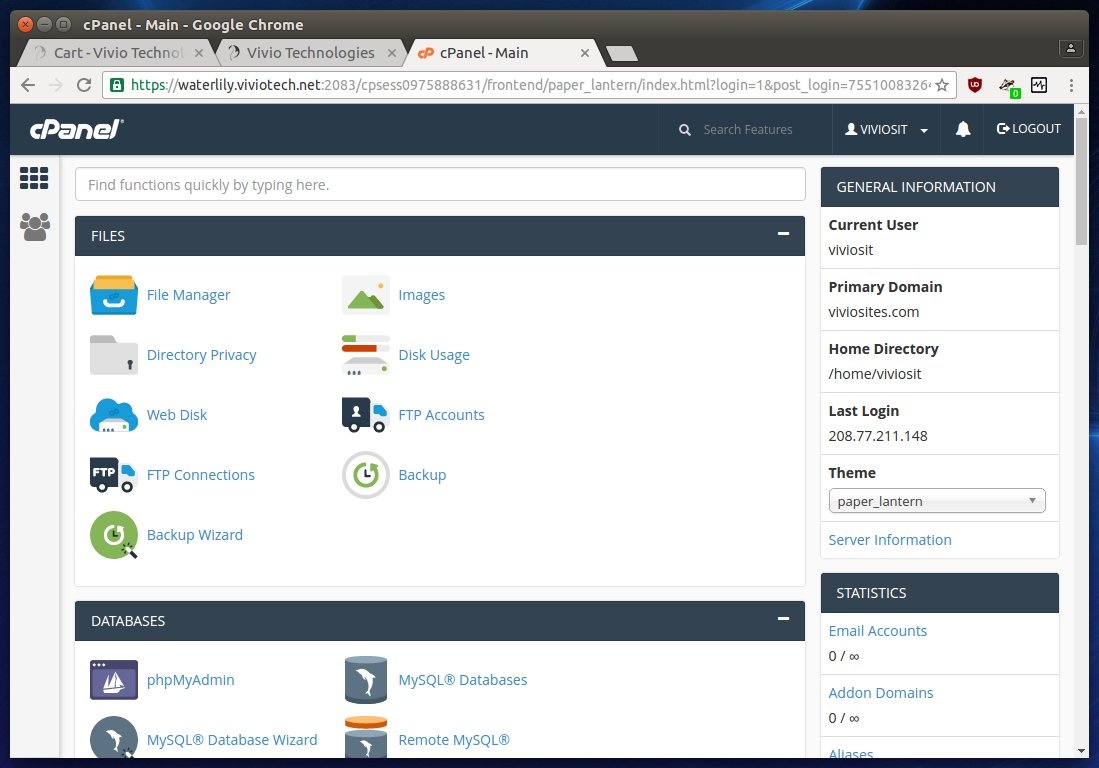This screenshot has width=1099, height=768.
Task: Click the green-badge extension icon
Action: (1009, 86)
